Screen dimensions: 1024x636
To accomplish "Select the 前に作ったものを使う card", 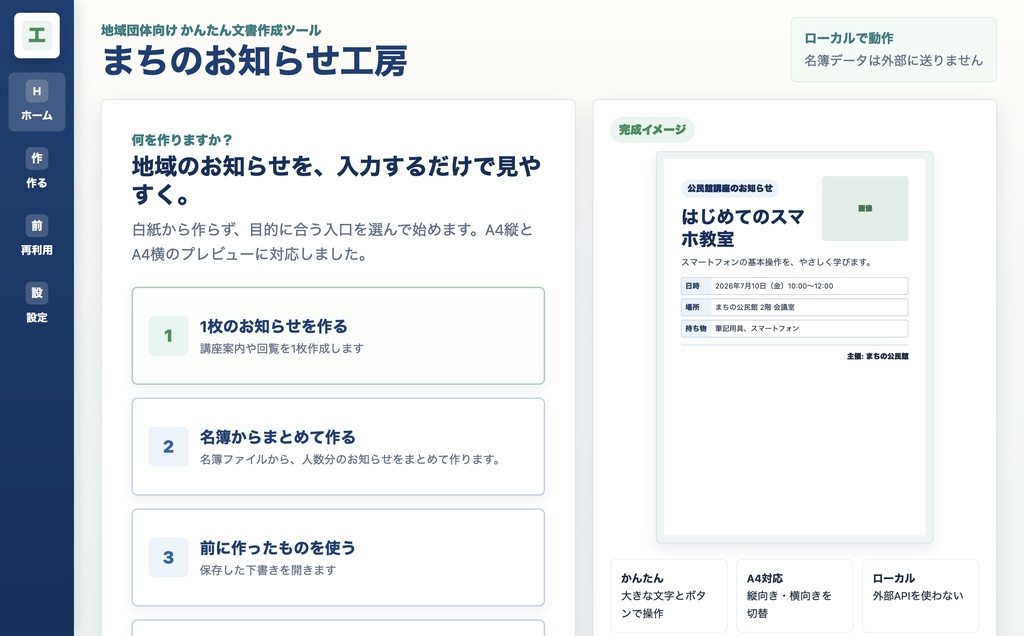I will (x=338, y=557).
